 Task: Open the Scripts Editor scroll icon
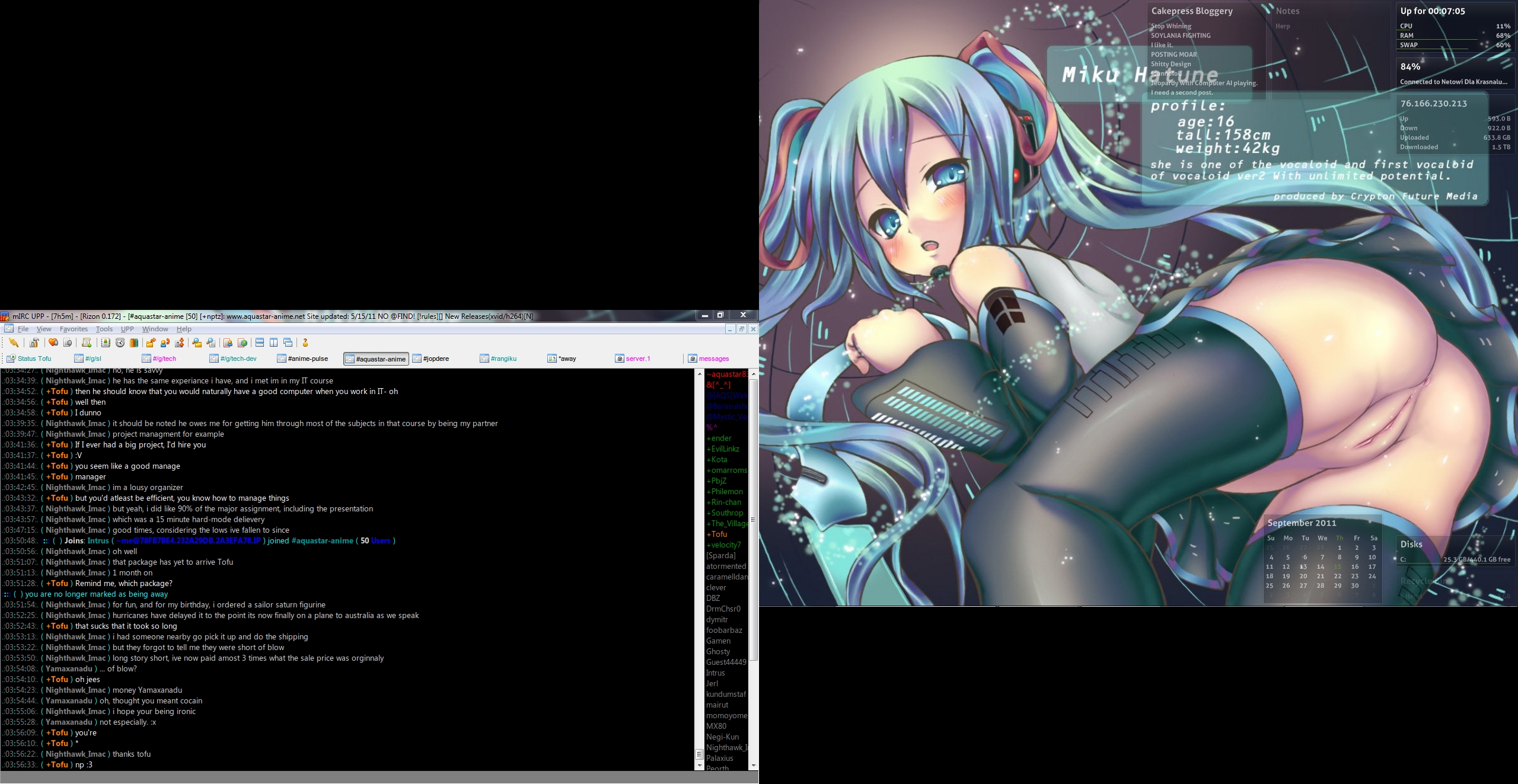pyautogui.click(x=87, y=343)
